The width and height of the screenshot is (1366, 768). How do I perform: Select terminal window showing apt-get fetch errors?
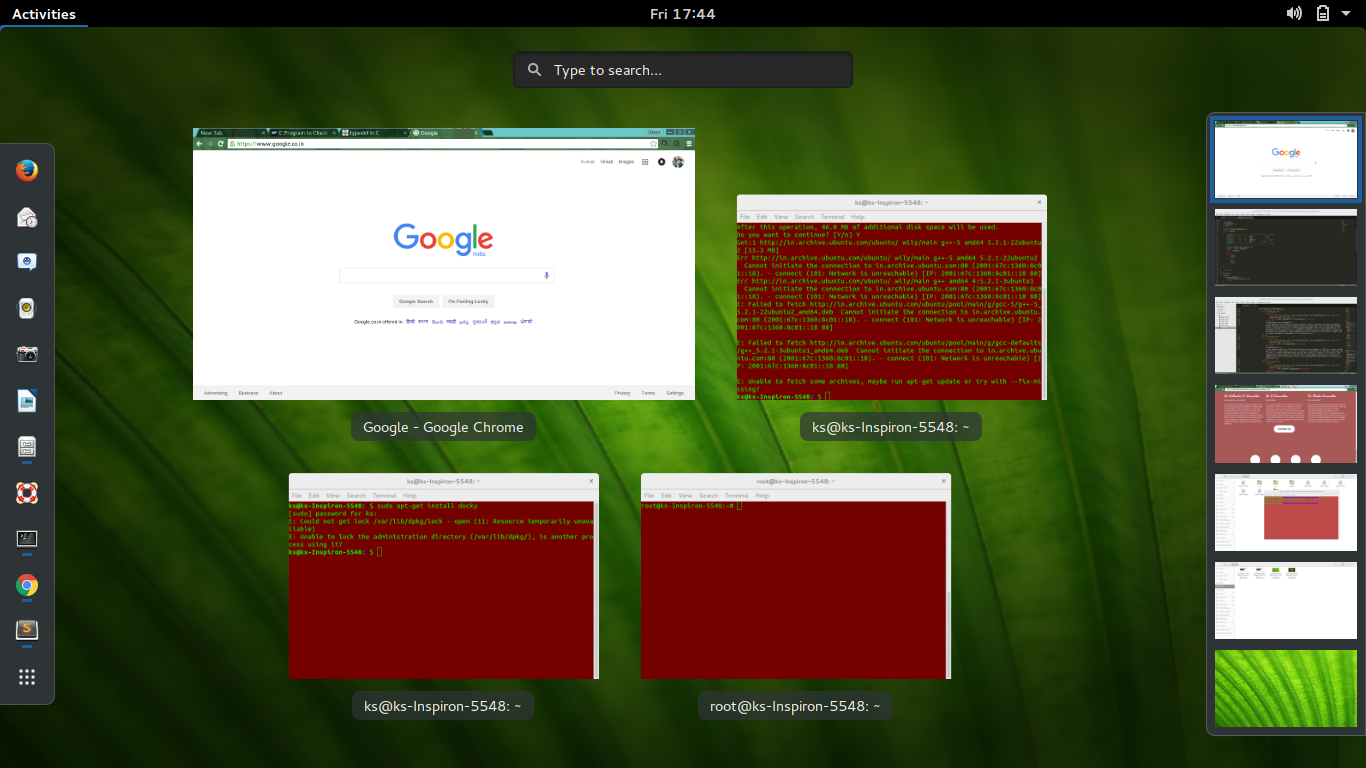pos(892,297)
